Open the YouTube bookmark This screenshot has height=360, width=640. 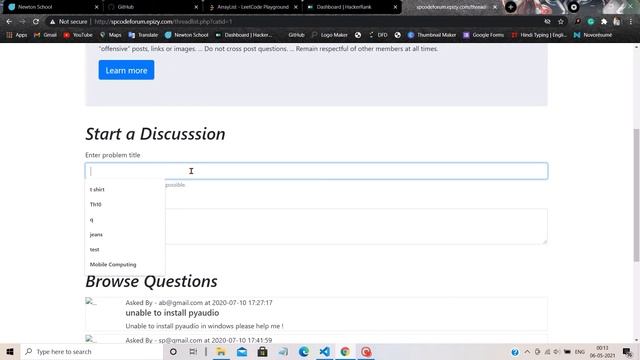tap(78, 35)
